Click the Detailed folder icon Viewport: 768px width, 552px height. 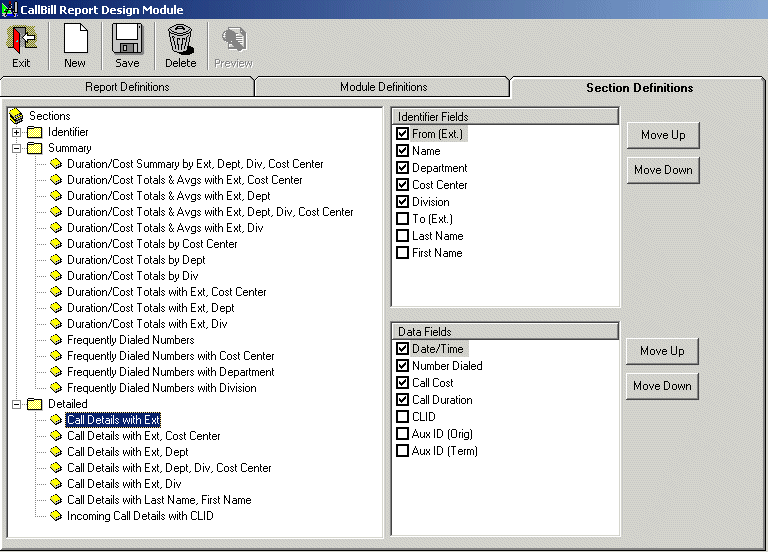point(35,404)
